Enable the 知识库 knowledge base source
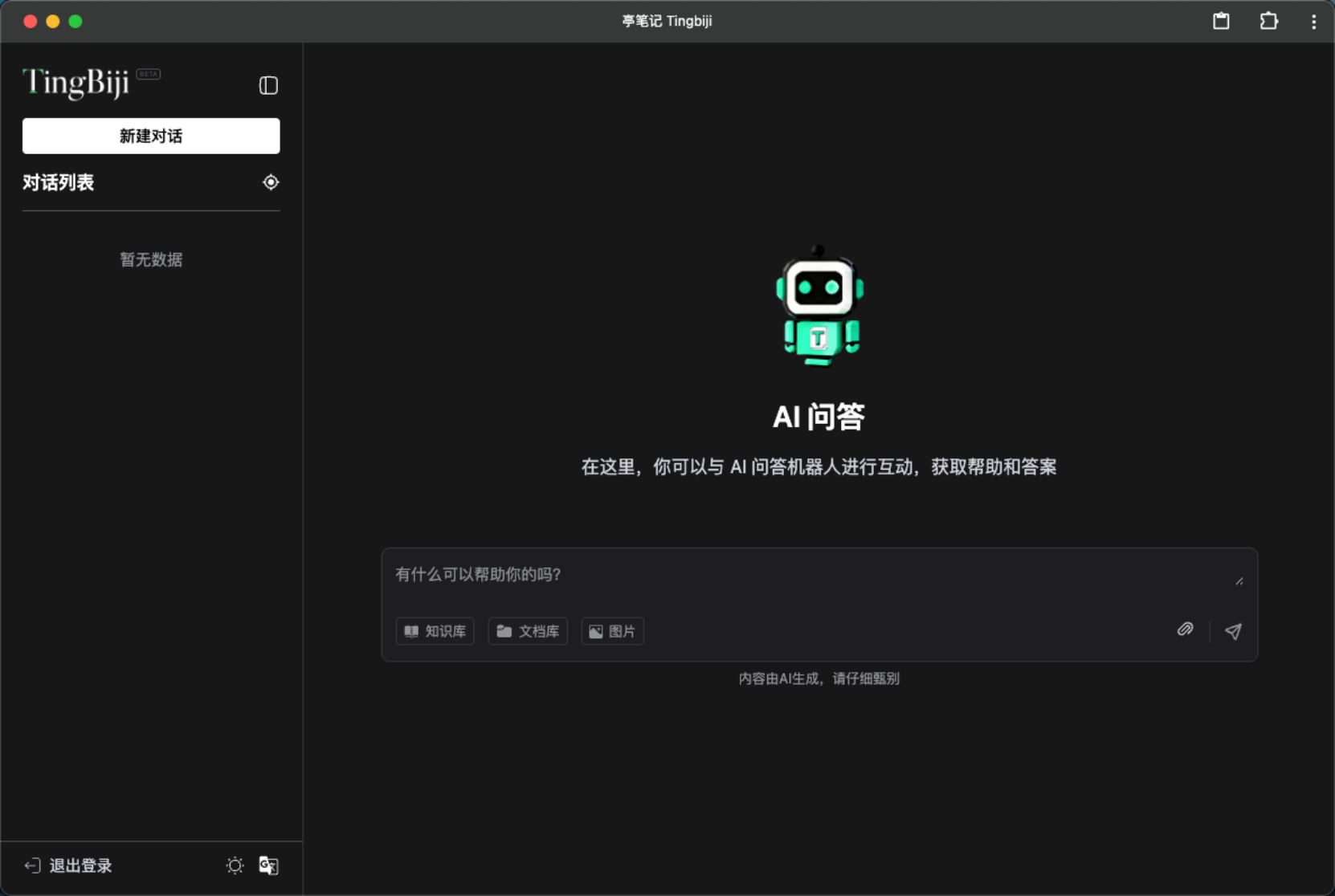 (x=435, y=631)
